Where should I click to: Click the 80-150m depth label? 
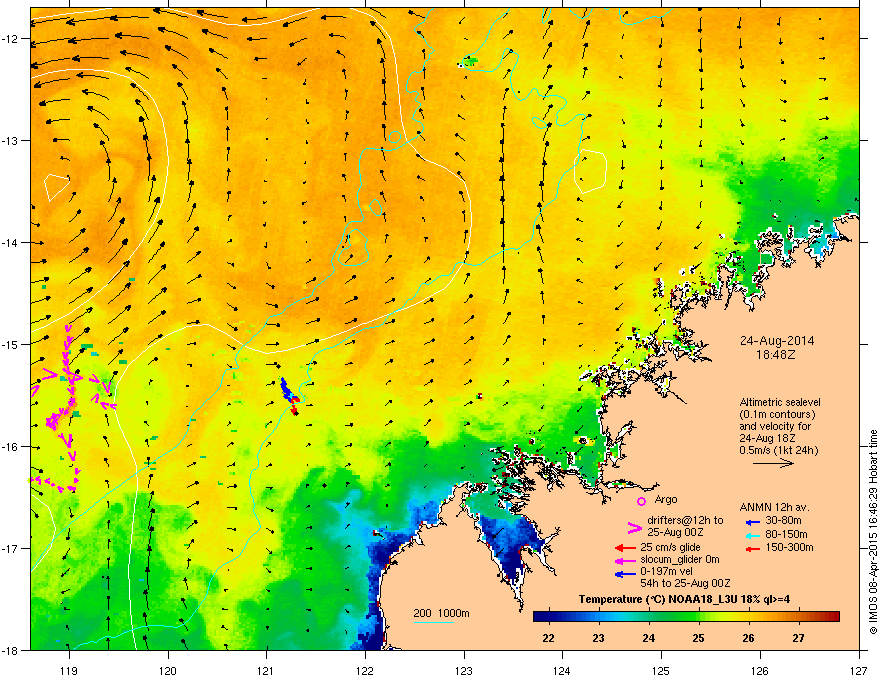click(x=786, y=534)
